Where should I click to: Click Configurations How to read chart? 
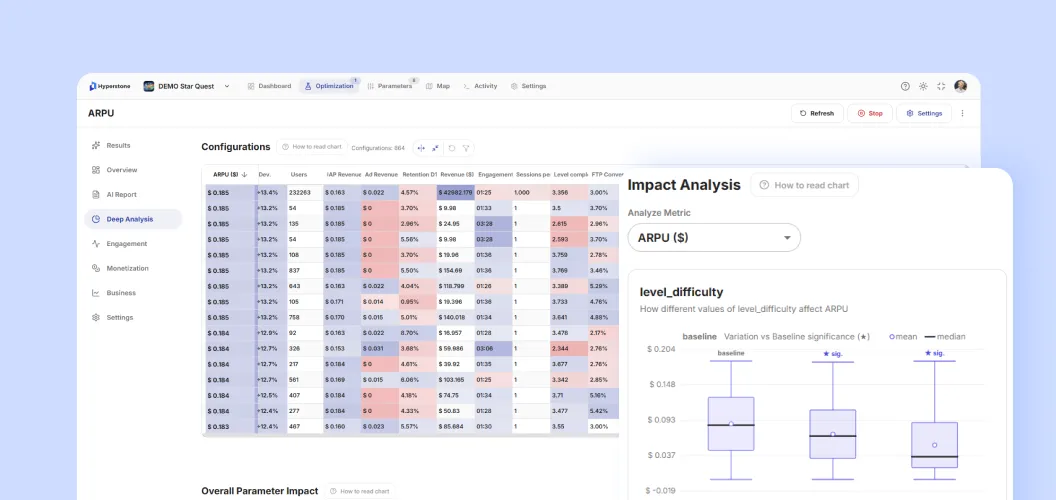pyautogui.click(x=312, y=147)
